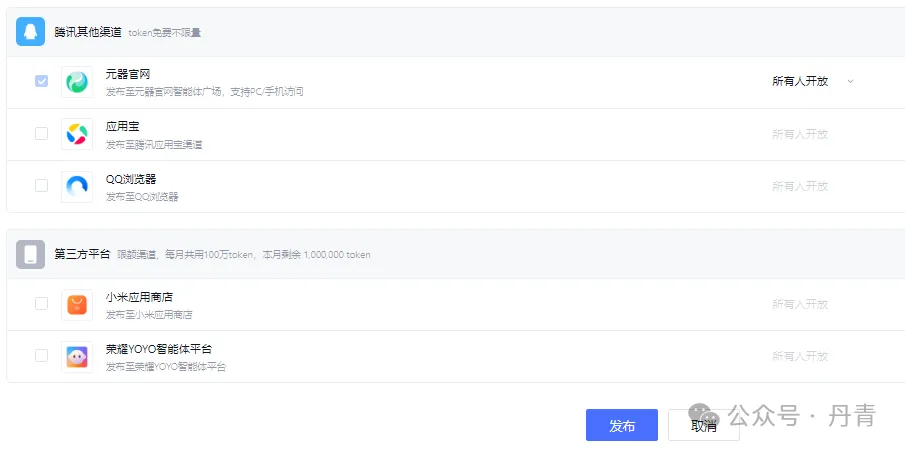The height and width of the screenshot is (451, 905).
Task: Check the 小米应用商店 checkbox
Action: [41, 304]
